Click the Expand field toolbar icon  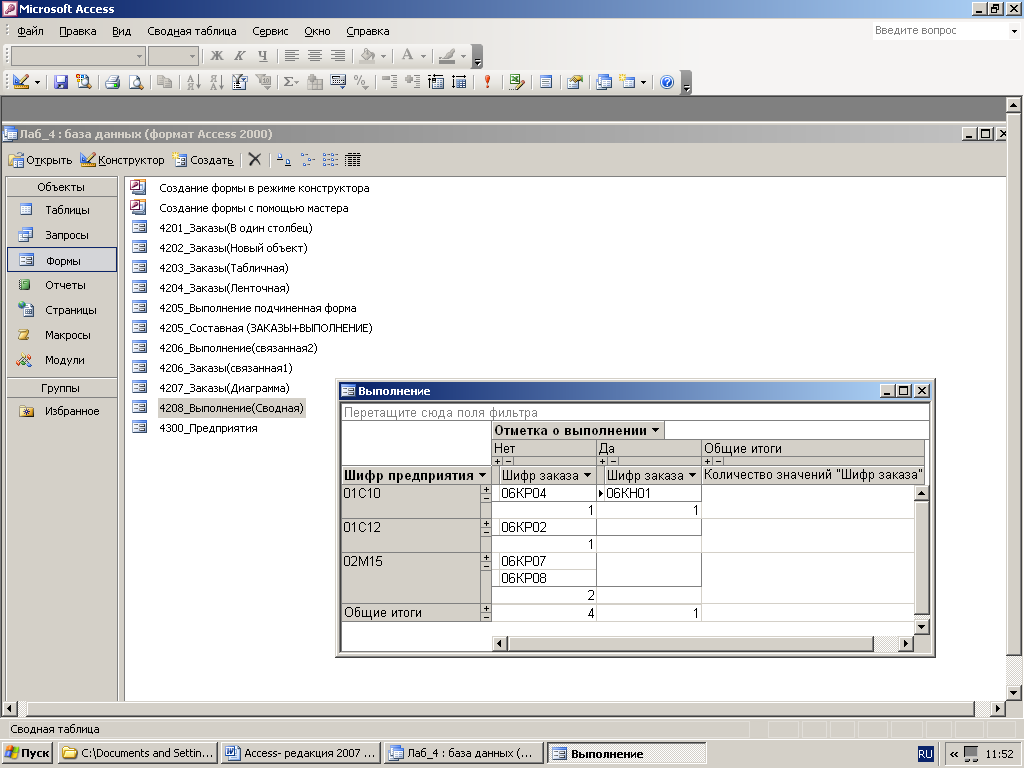413,82
